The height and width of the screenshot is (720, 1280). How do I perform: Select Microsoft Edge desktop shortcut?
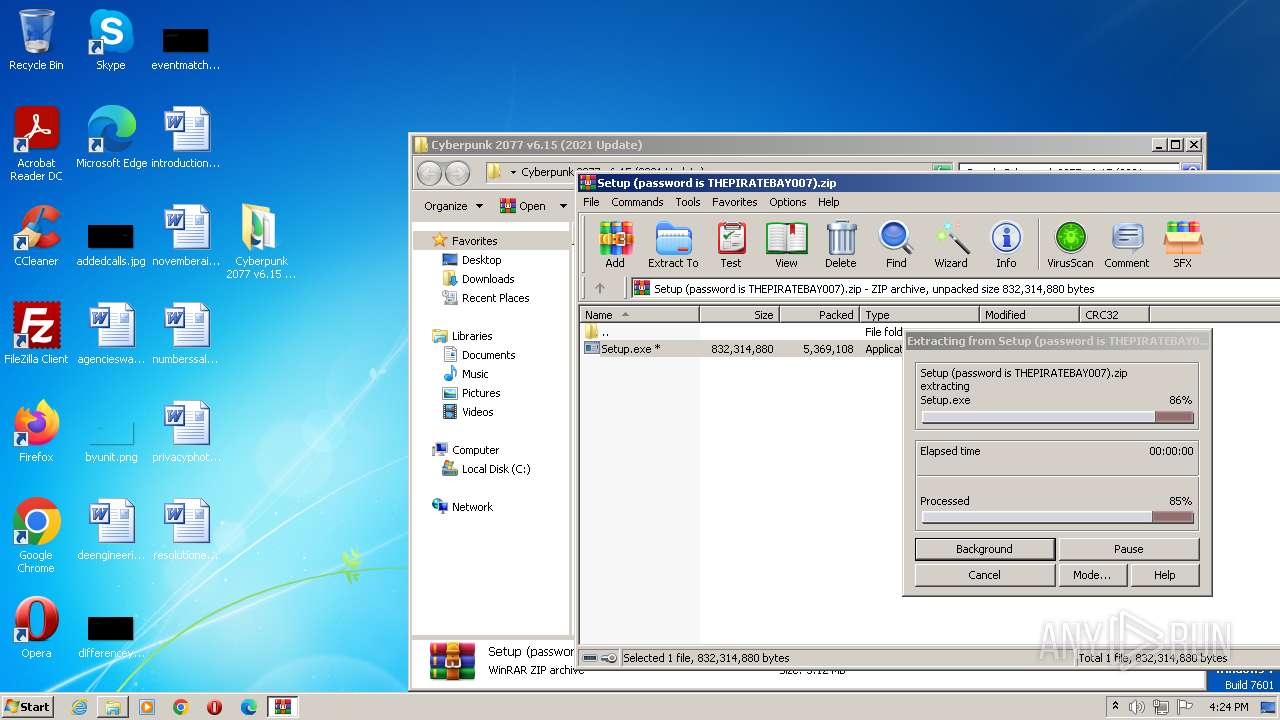(x=111, y=138)
